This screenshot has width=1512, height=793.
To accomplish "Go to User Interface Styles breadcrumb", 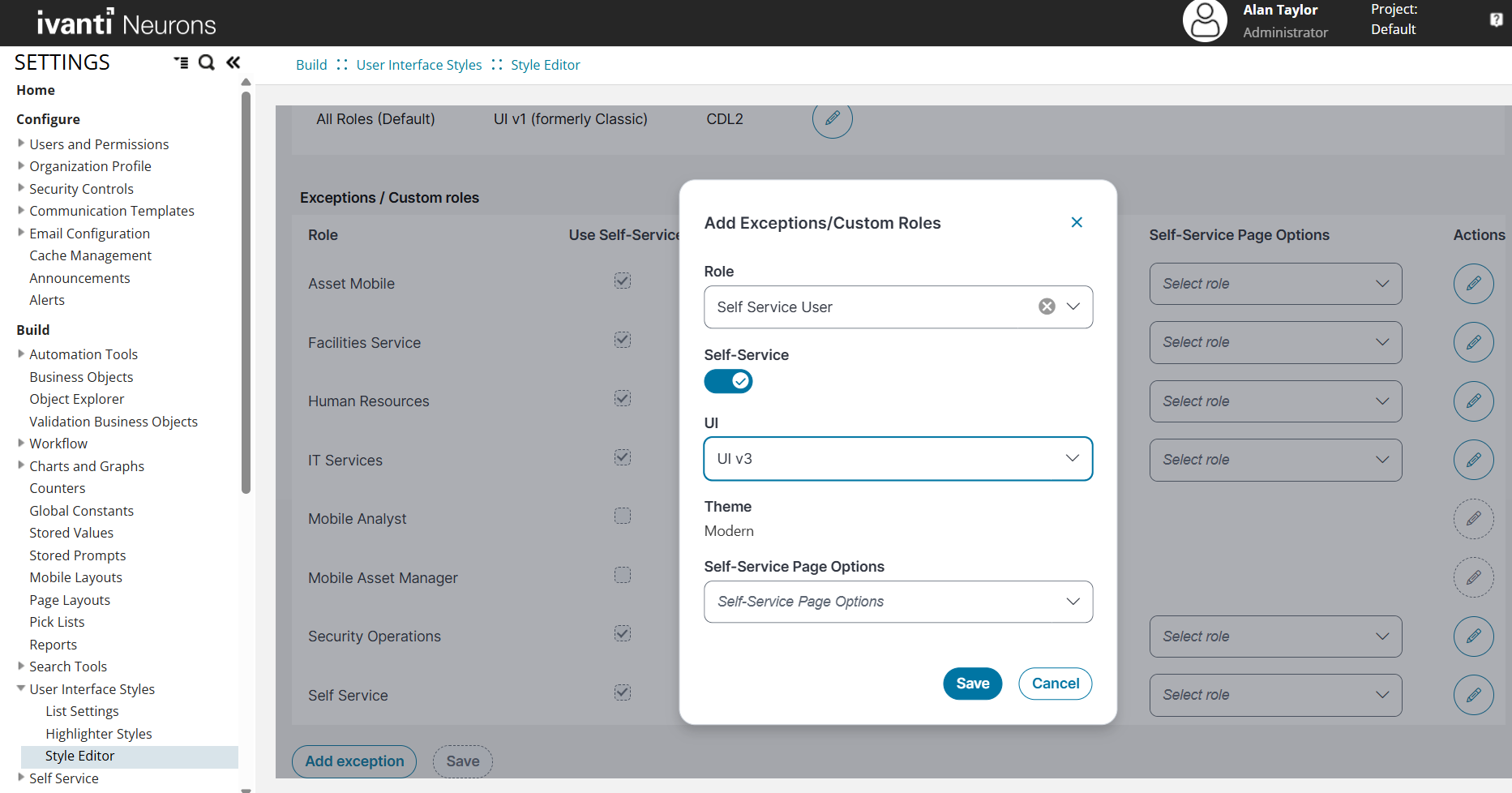I will (418, 65).
